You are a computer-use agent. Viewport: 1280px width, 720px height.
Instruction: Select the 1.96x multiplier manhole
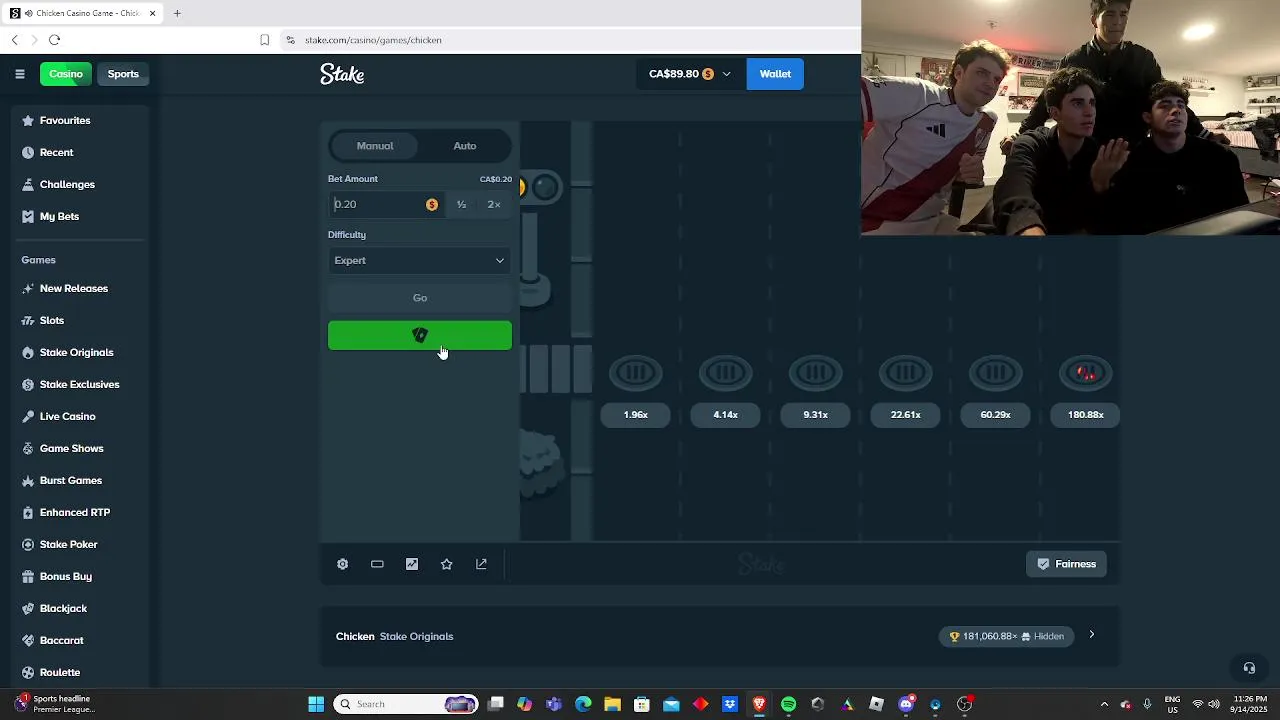click(x=636, y=373)
